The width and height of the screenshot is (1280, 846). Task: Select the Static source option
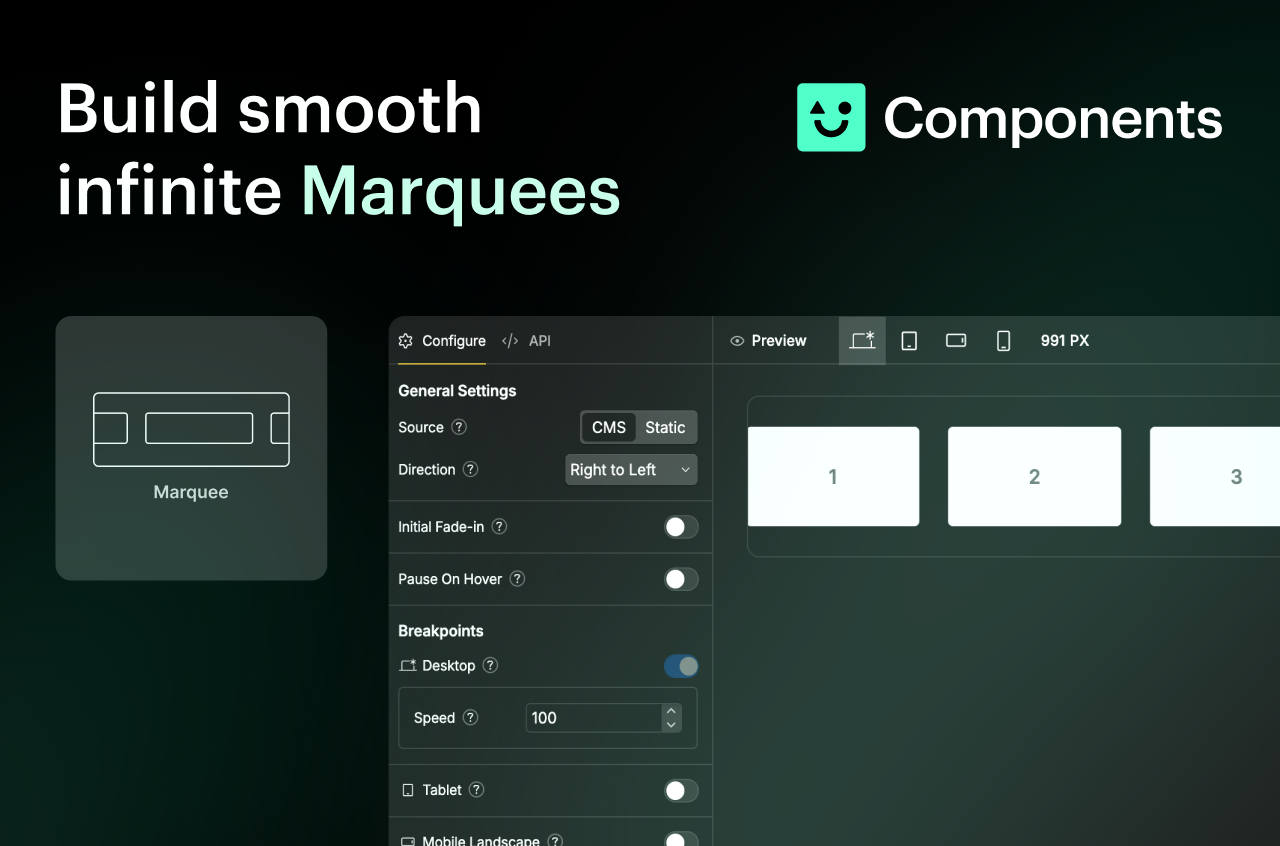coord(665,427)
